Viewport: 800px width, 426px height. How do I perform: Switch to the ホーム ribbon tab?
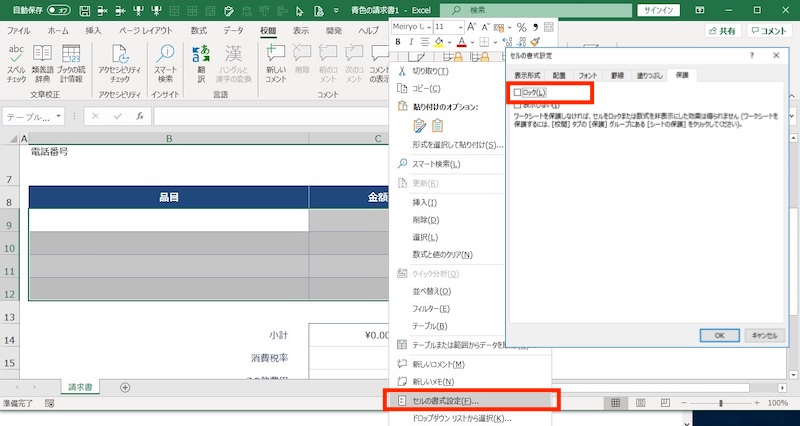(58, 31)
